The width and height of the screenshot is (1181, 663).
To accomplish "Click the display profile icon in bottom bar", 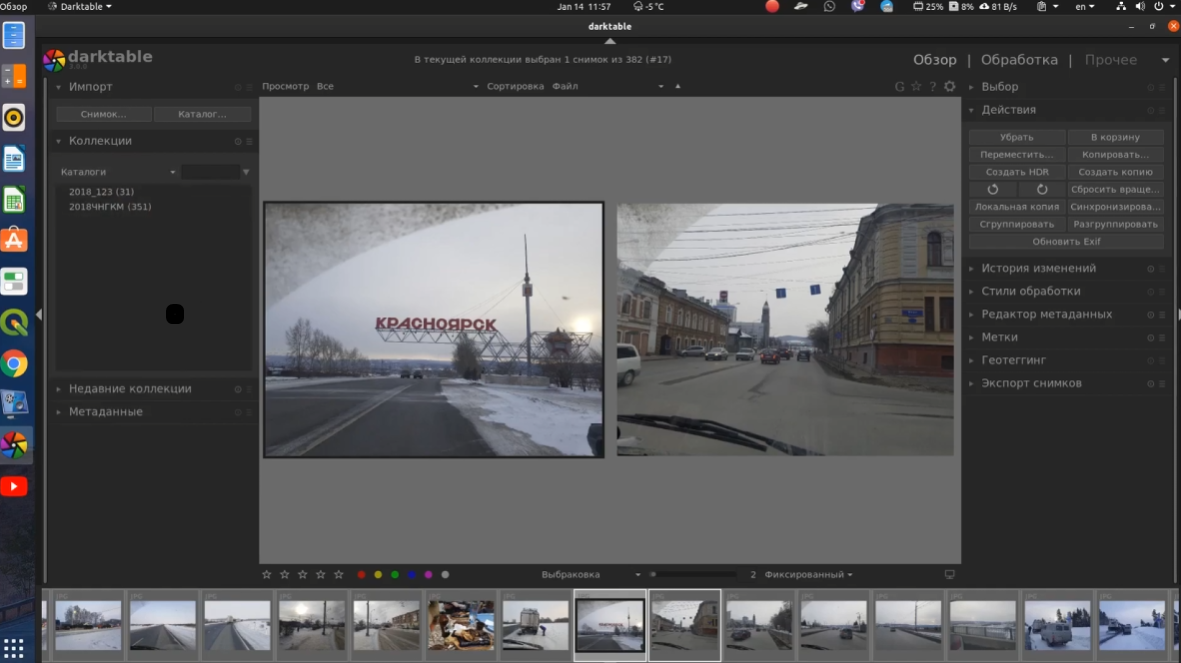I will tap(950, 575).
